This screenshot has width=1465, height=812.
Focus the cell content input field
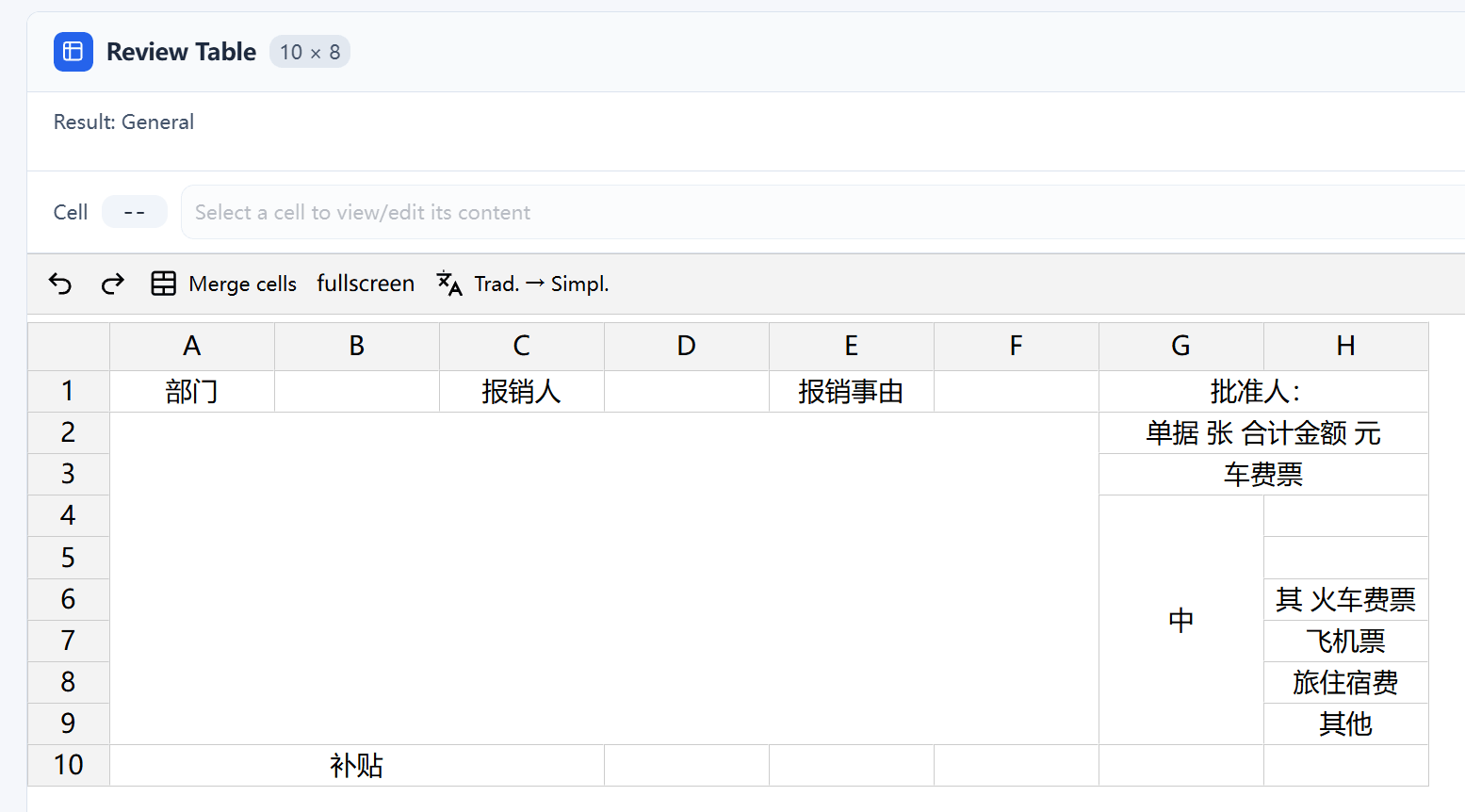click(822, 212)
